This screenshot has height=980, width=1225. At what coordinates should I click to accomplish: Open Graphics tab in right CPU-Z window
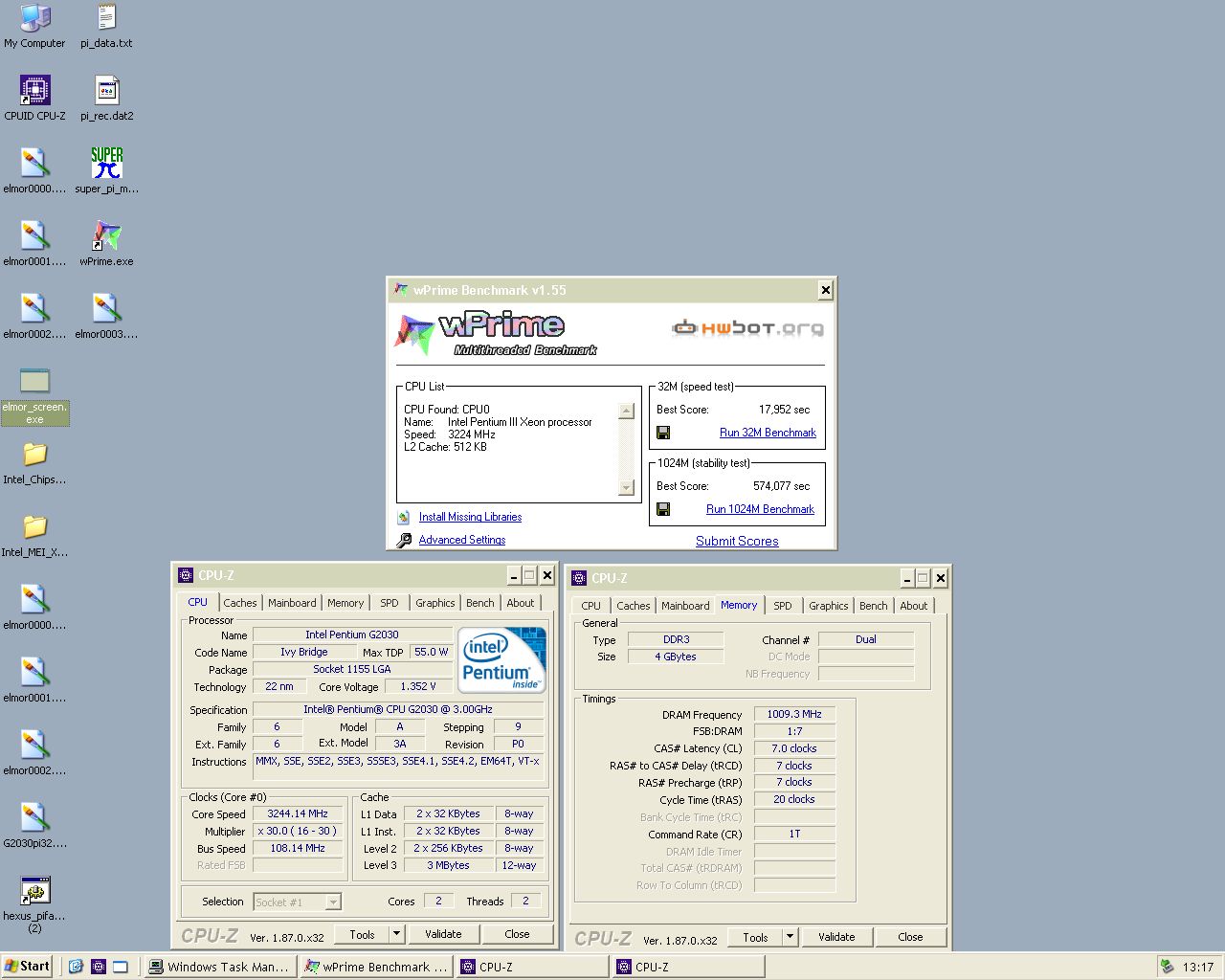click(829, 606)
